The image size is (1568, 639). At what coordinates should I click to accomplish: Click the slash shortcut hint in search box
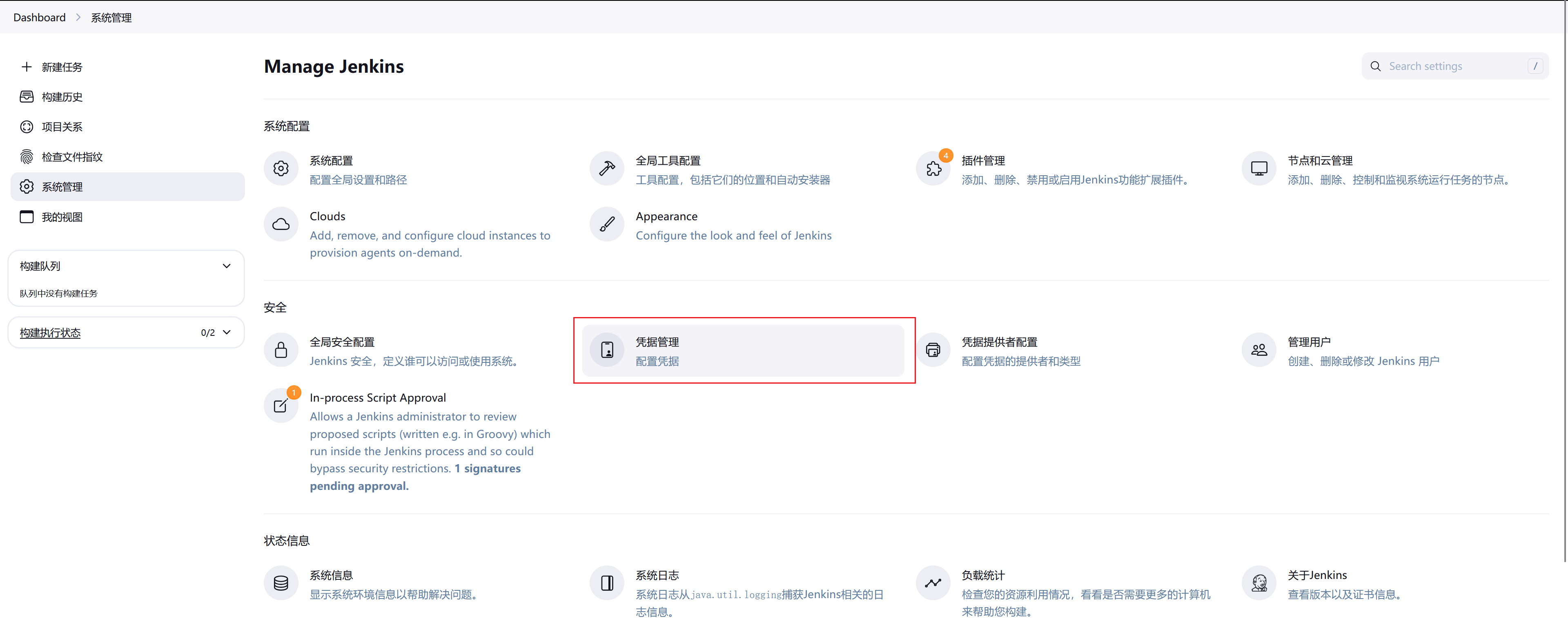(1535, 66)
